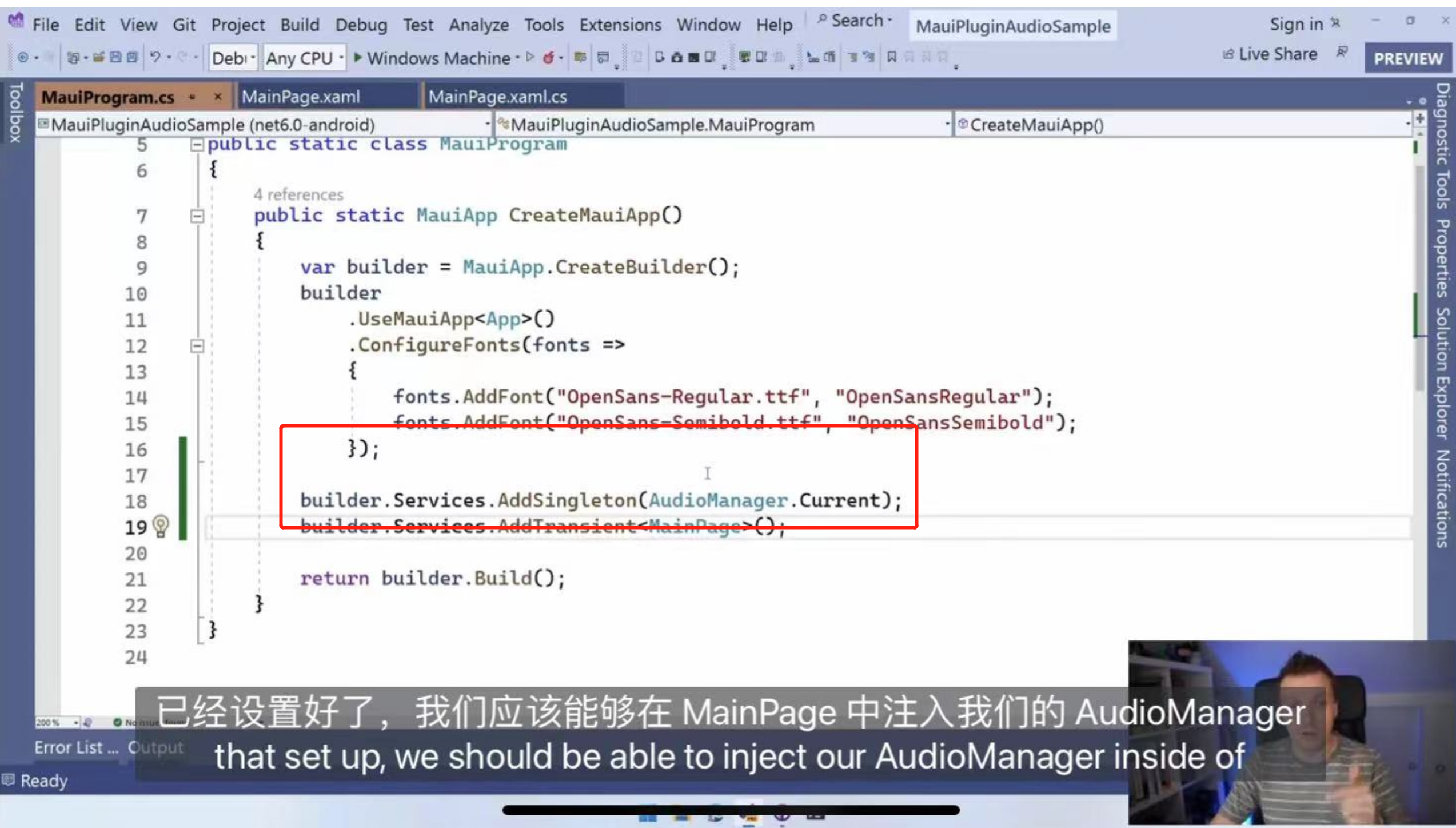1456x828 pixels.
Task: Click the Hot Reload flame icon
Action: point(549,57)
